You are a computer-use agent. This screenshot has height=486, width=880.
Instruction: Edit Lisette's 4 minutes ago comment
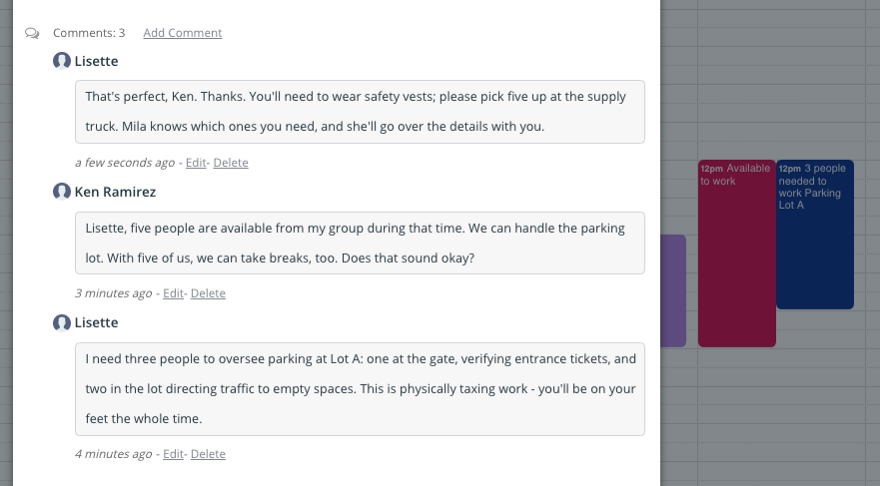(173, 454)
